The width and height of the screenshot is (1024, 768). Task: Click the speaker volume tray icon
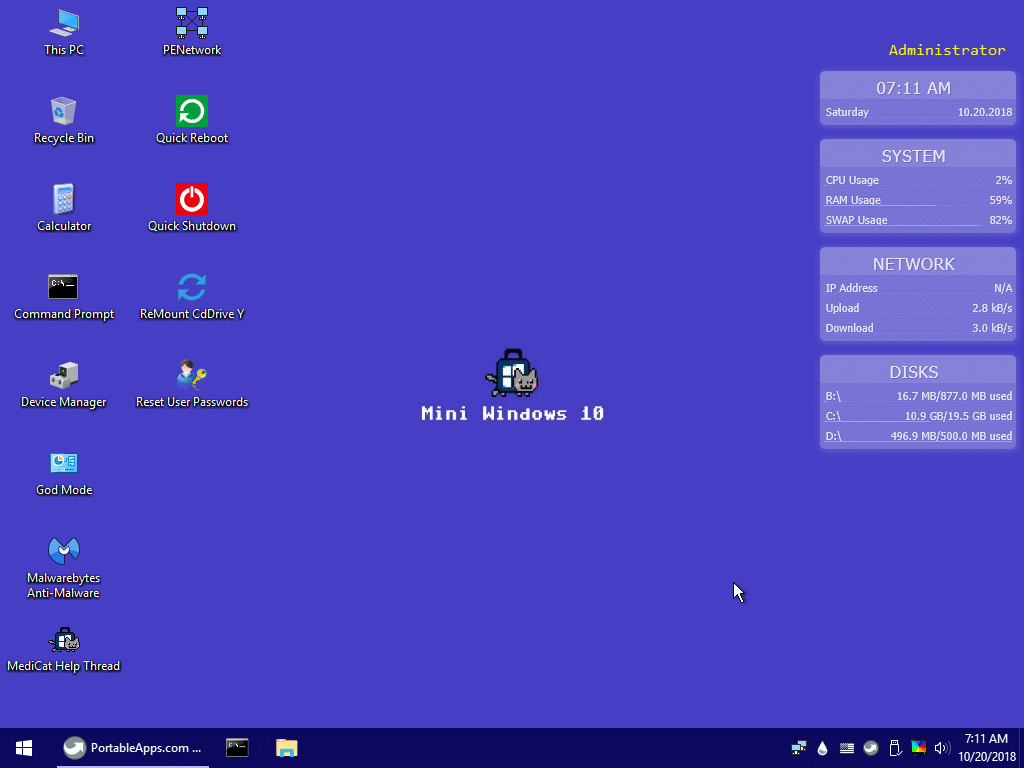pos(940,748)
